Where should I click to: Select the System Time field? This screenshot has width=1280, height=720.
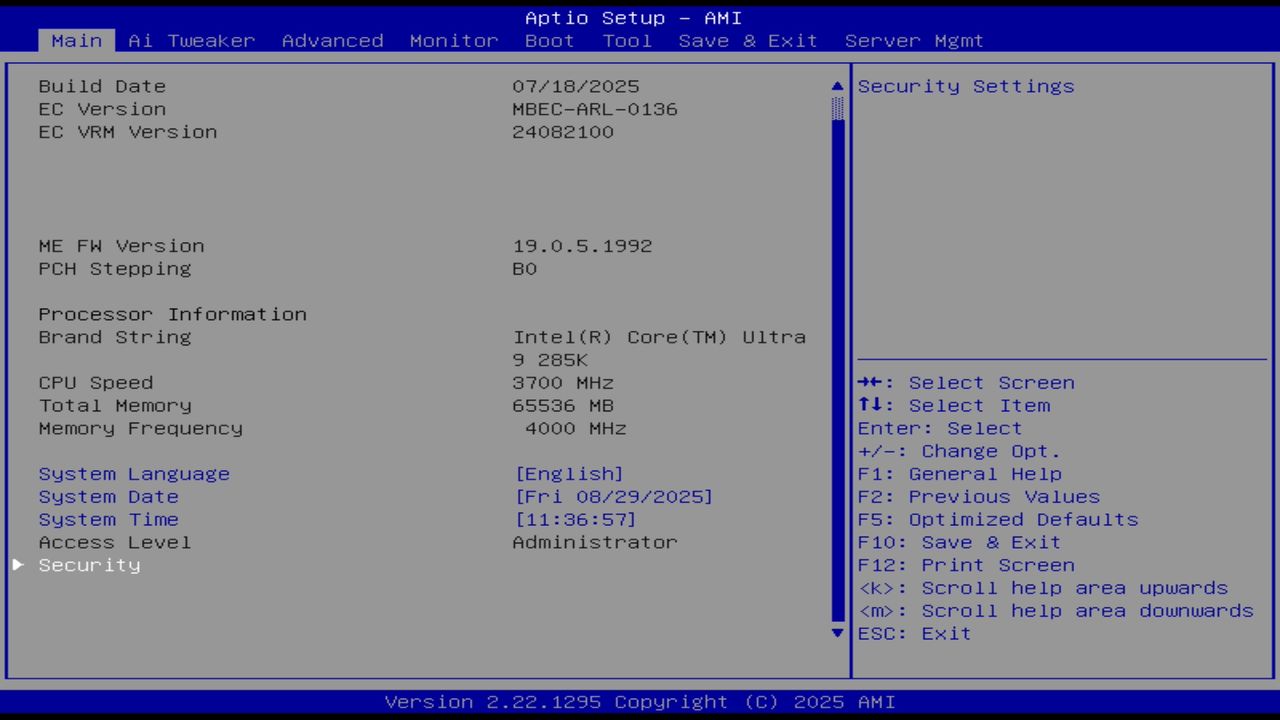tap(108, 519)
